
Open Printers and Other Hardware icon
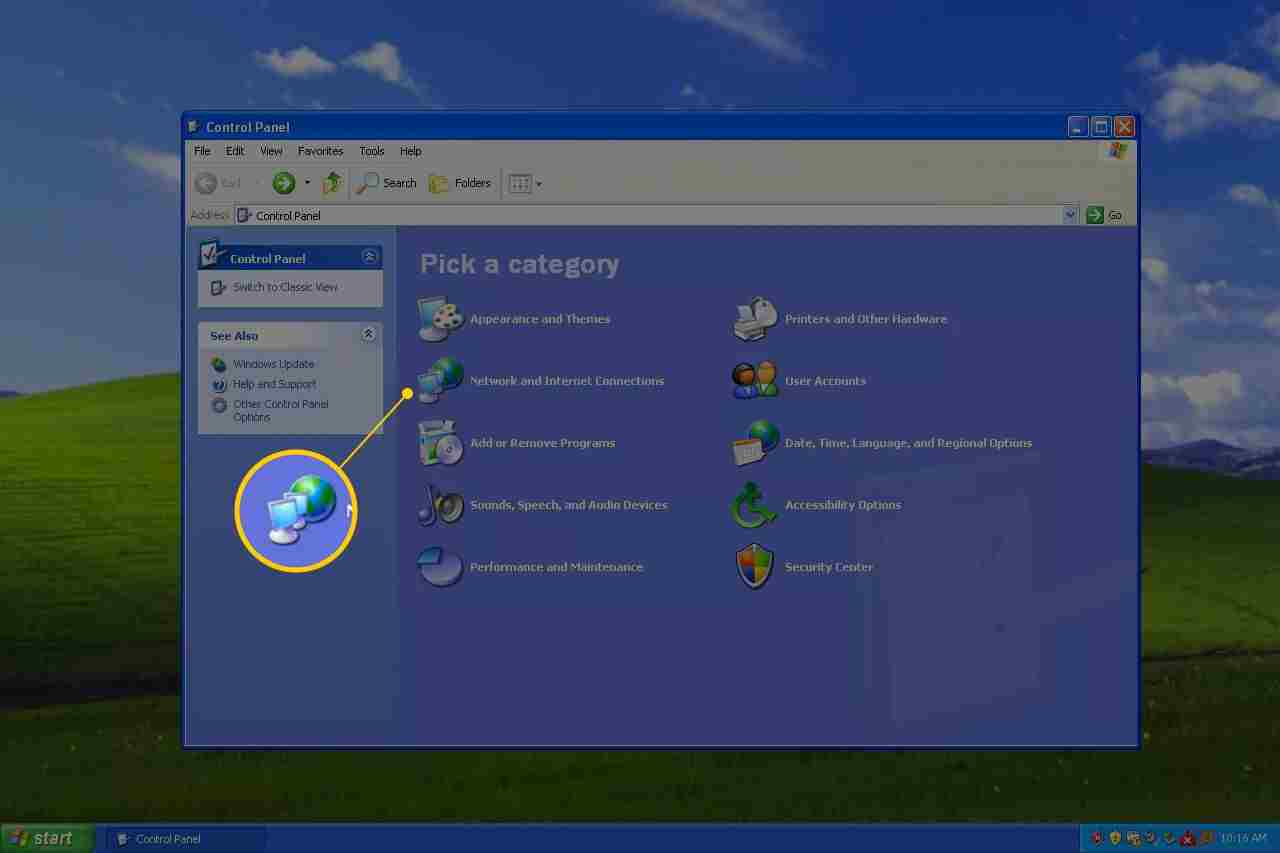[756, 319]
